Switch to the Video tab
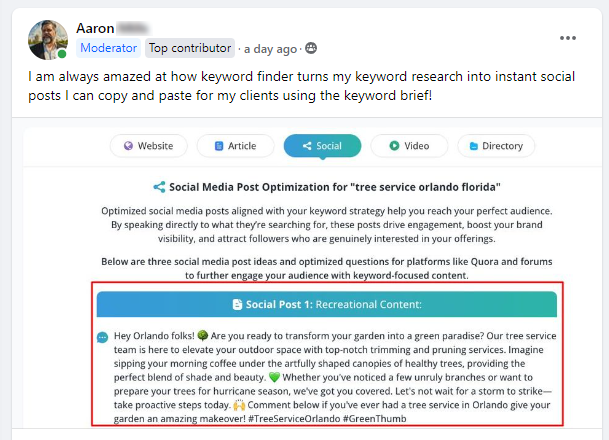609x440 pixels. (x=407, y=146)
